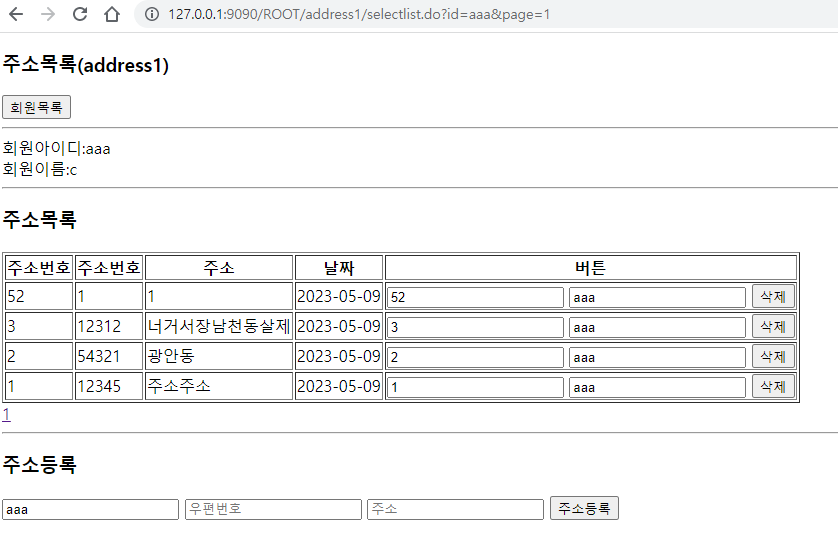Click the aaa id field in 주소등록 form
The image size is (838, 560).
pos(90,510)
